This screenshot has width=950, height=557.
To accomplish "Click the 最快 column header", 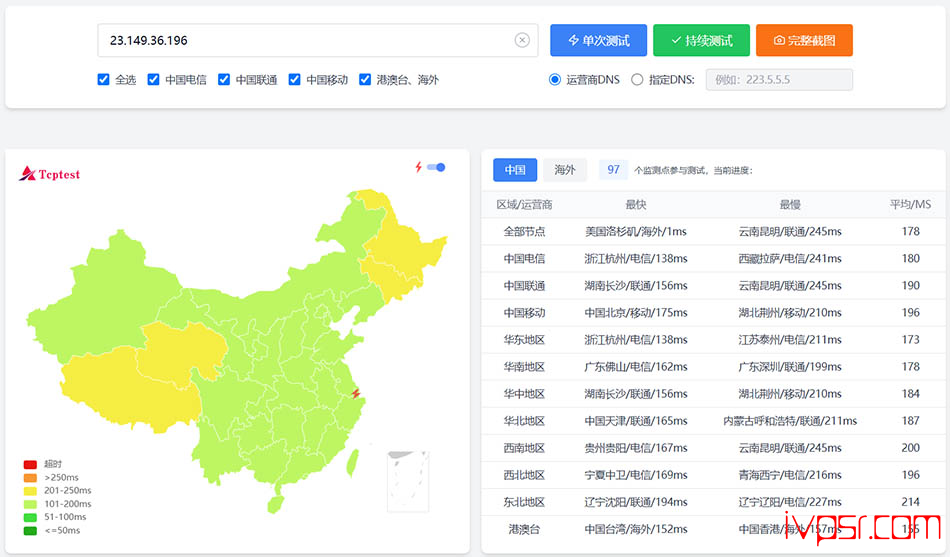I will point(636,205).
